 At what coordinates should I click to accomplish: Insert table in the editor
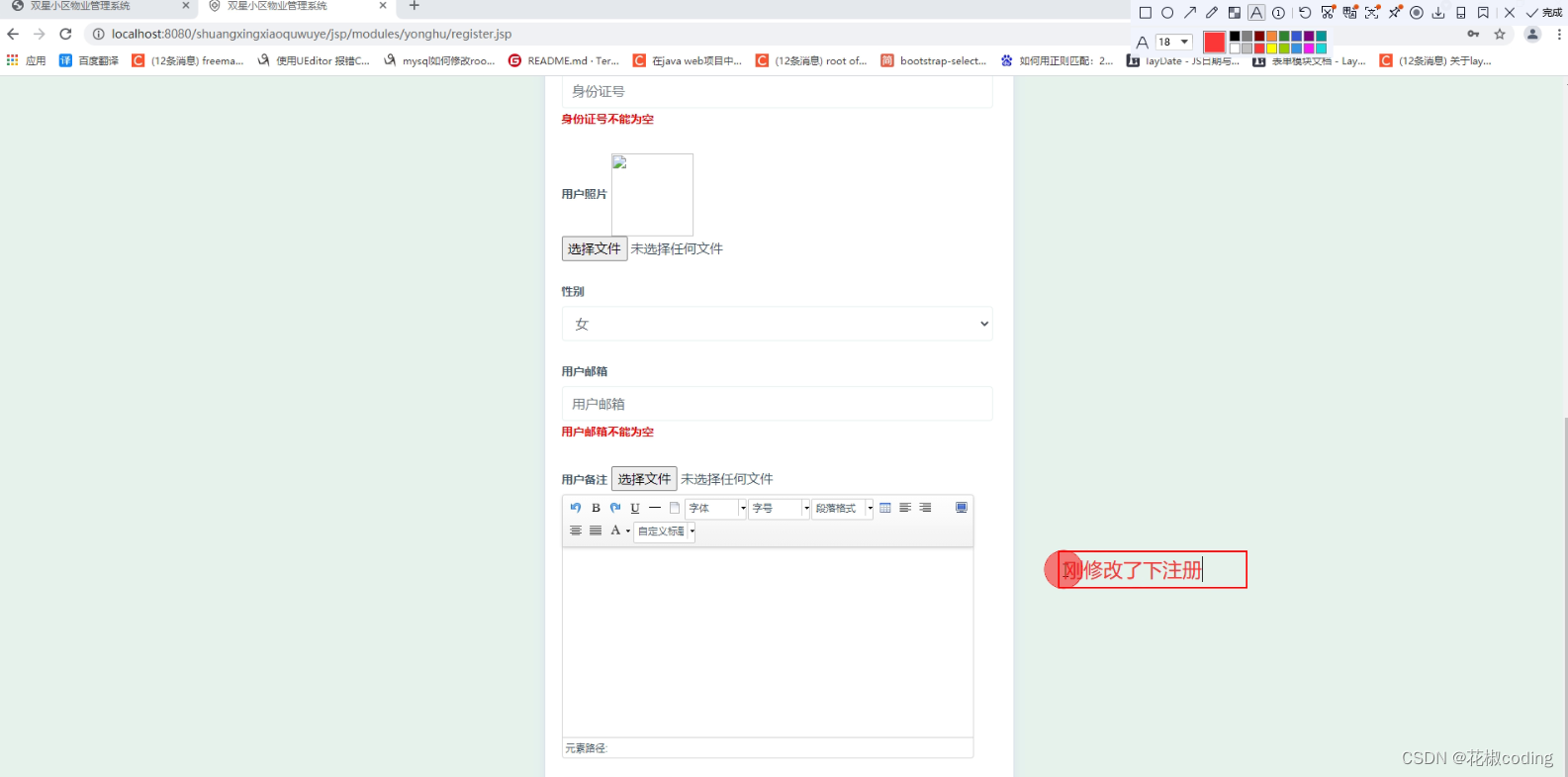tap(885, 508)
